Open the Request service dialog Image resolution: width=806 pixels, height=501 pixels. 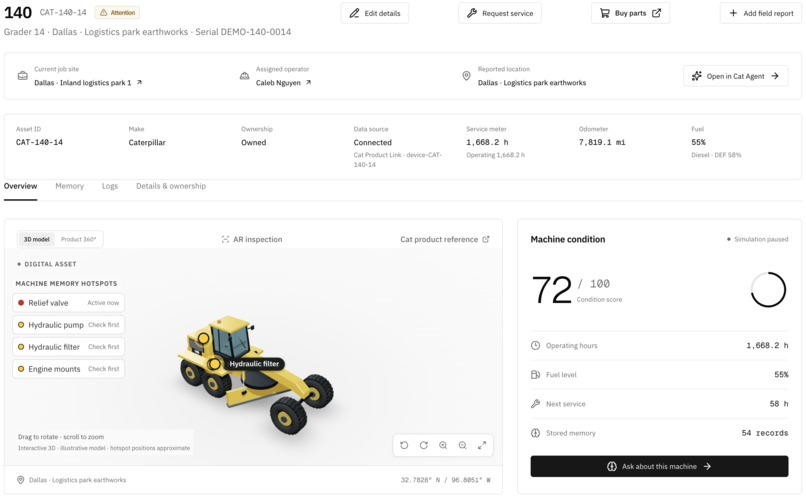coord(500,13)
